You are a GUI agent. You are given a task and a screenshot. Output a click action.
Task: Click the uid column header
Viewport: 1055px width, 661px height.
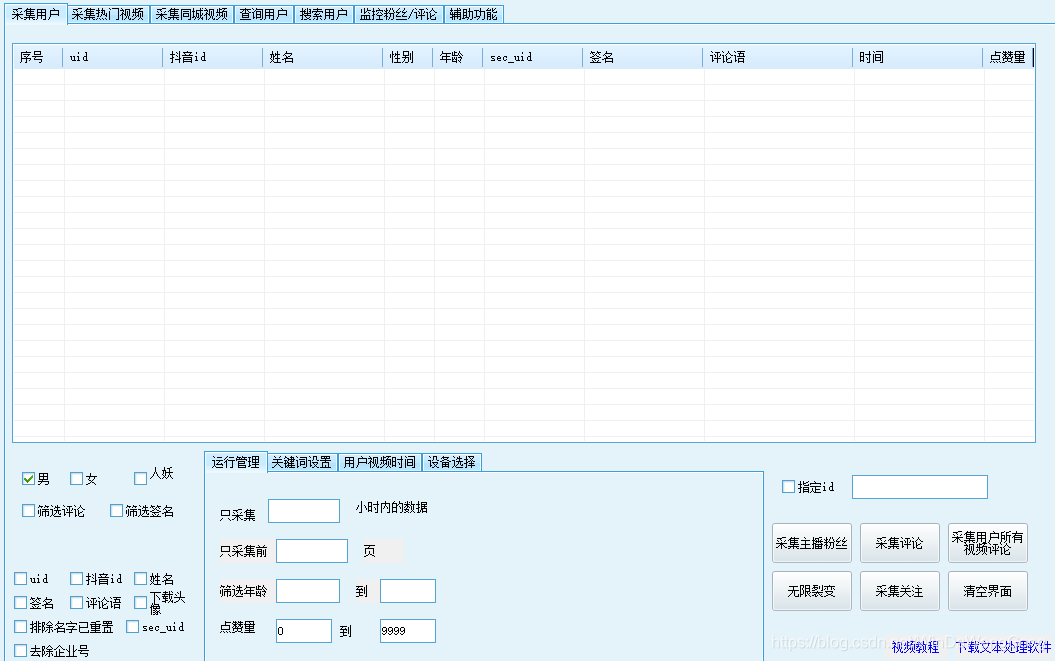click(113, 57)
